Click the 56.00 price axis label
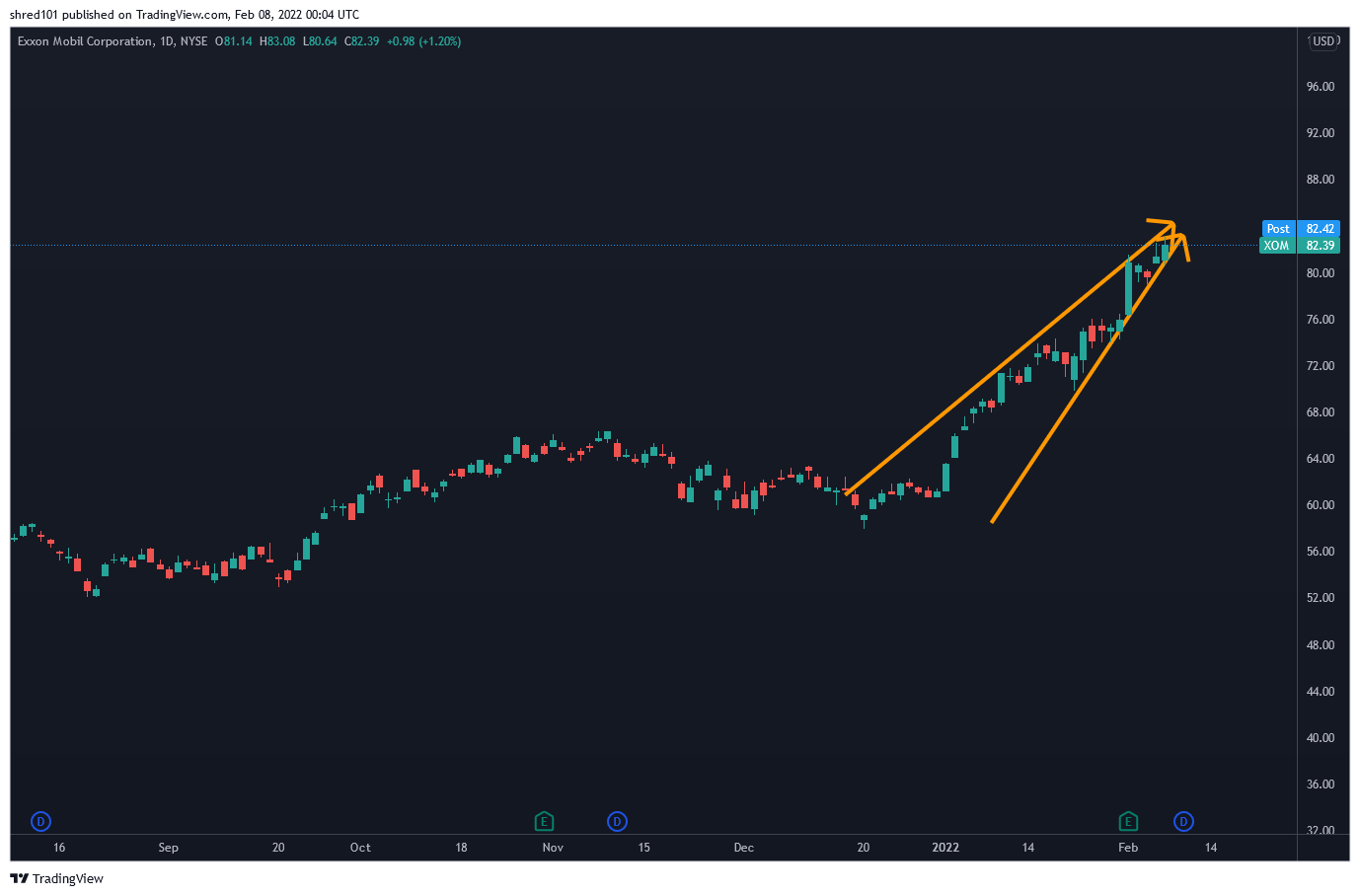The width and height of the screenshot is (1360, 896). coord(1321,552)
